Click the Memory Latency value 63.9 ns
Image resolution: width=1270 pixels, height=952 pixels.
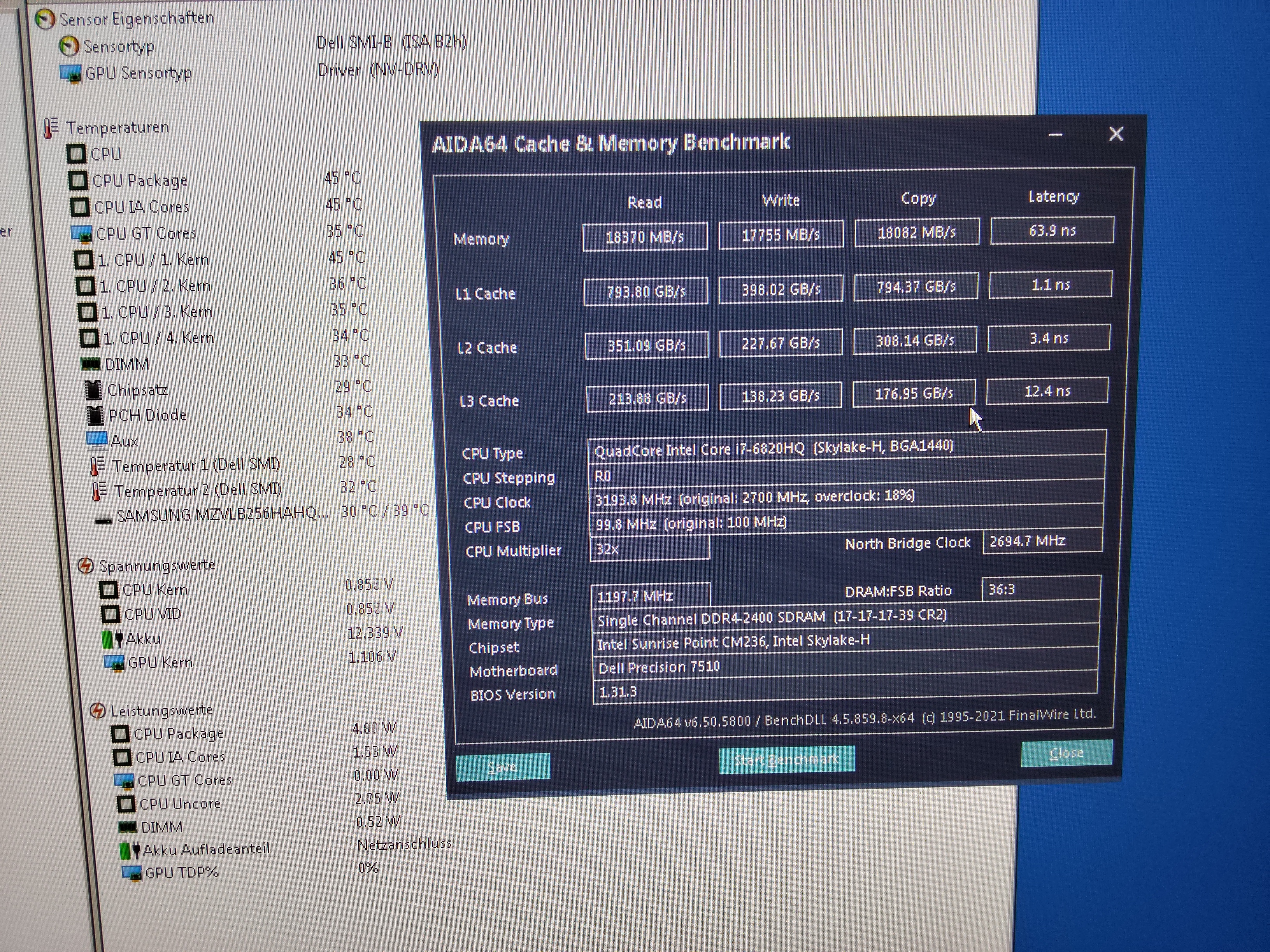(1052, 230)
